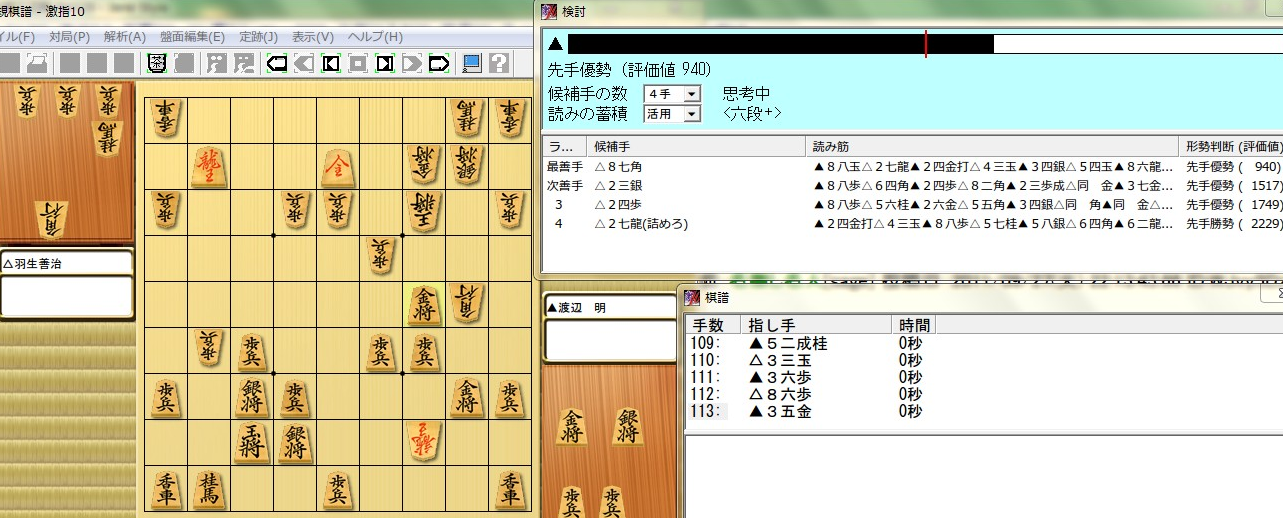Jump to last move toolbar icon
The width and height of the screenshot is (1283, 518).
[x=385, y=64]
